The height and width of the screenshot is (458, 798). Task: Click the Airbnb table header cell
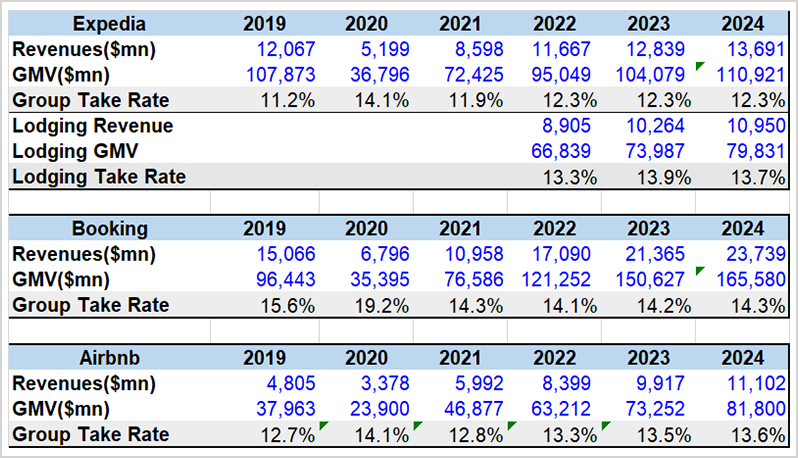pos(109,358)
